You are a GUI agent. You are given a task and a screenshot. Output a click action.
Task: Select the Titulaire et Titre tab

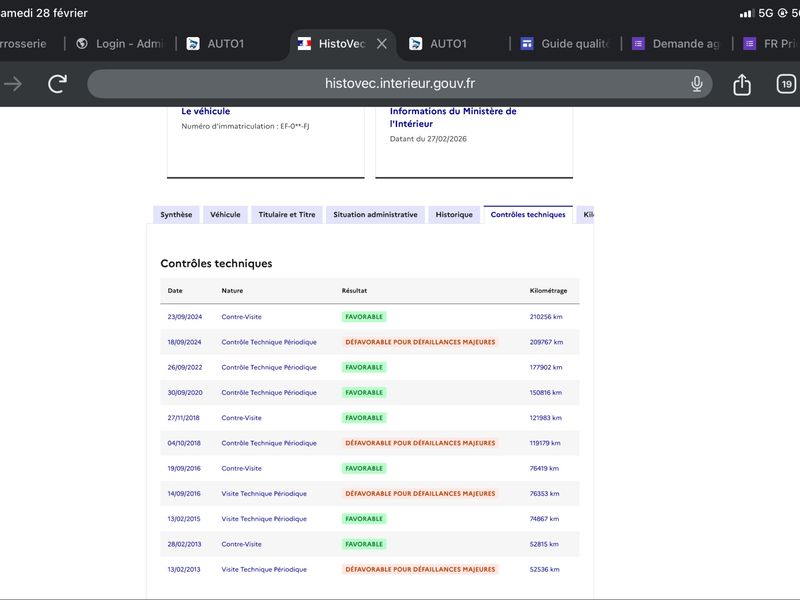(x=287, y=215)
